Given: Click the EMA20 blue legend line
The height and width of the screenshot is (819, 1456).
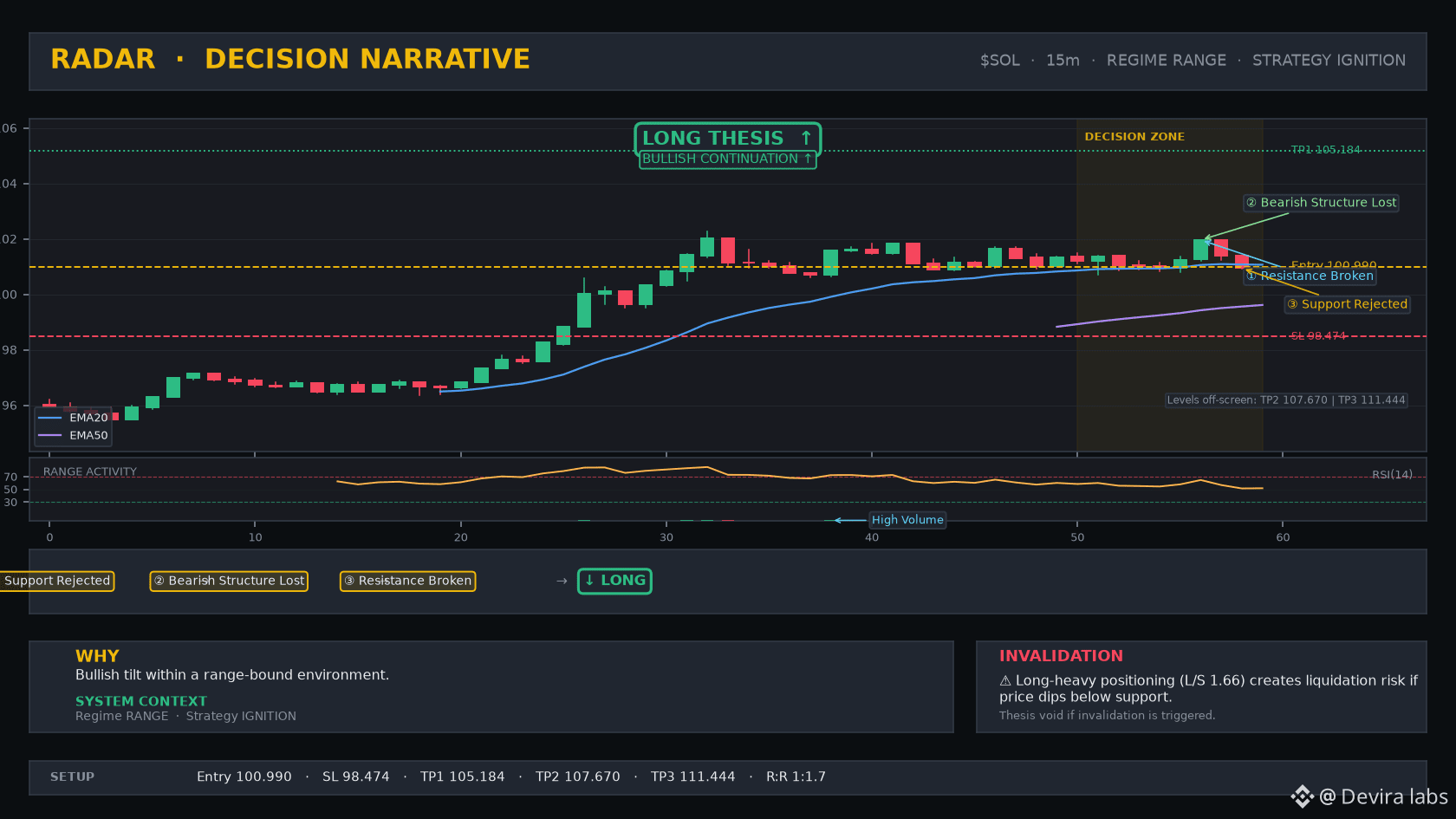Looking at the screenshot, I should [x=50, y=418].
